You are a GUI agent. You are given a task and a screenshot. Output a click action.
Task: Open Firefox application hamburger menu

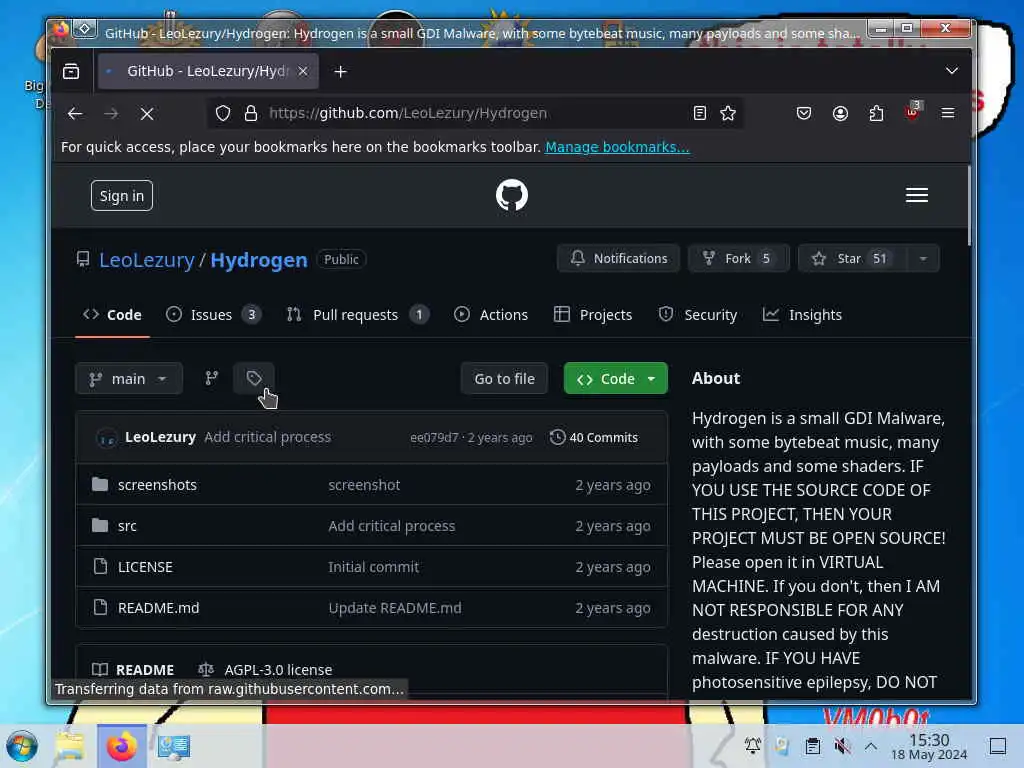click(x=948, y=114)
